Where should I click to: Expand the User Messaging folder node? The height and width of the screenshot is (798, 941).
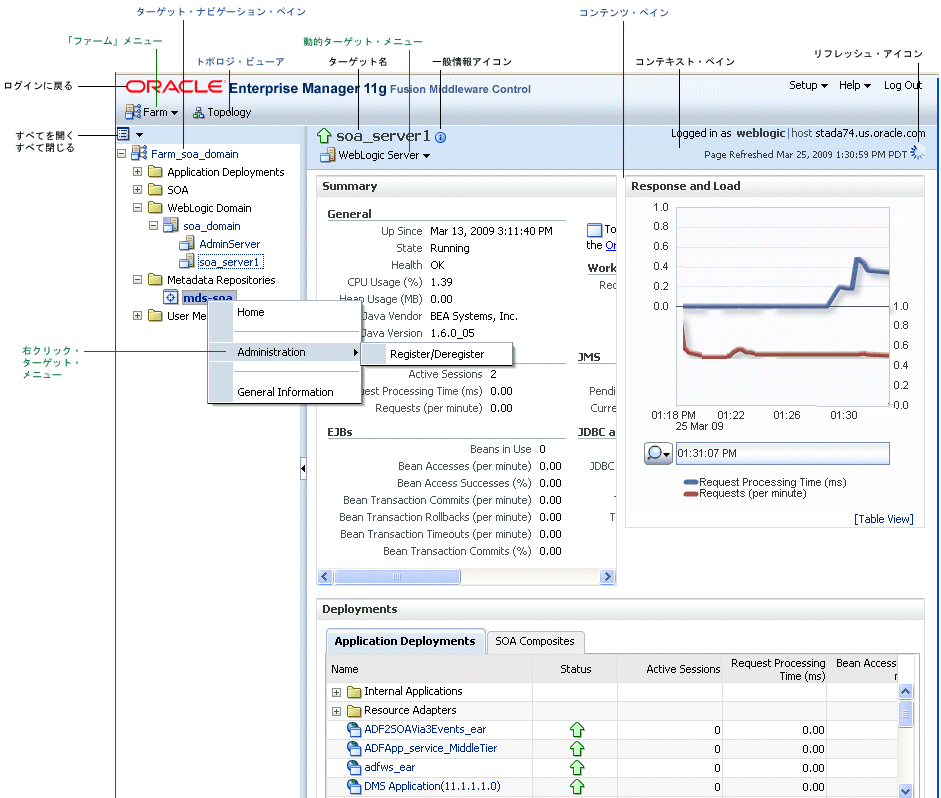coord(137,316)
